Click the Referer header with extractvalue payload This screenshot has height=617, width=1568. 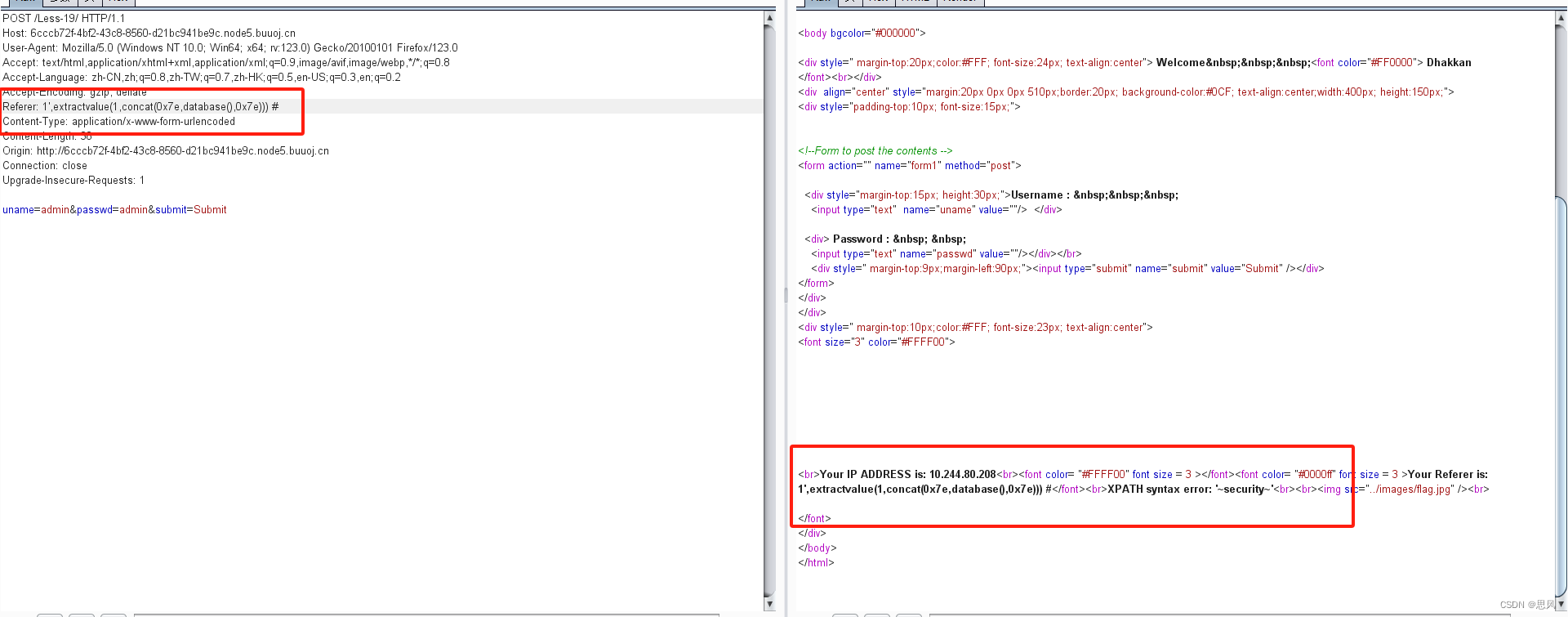point(140,106)
